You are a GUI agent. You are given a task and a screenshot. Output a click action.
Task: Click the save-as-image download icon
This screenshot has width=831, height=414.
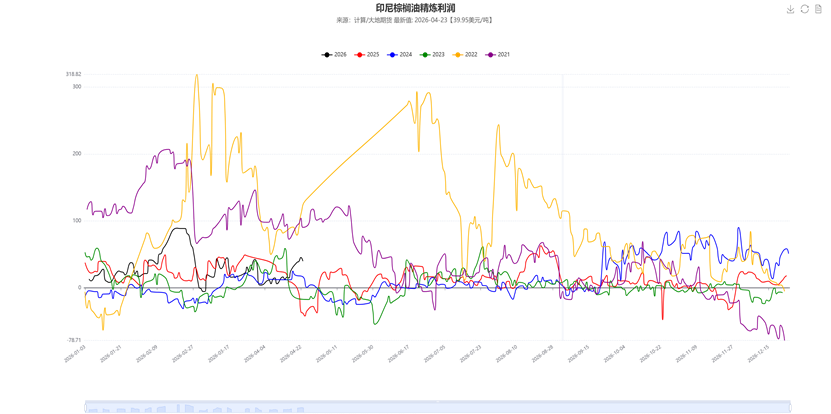click(791, 9)
